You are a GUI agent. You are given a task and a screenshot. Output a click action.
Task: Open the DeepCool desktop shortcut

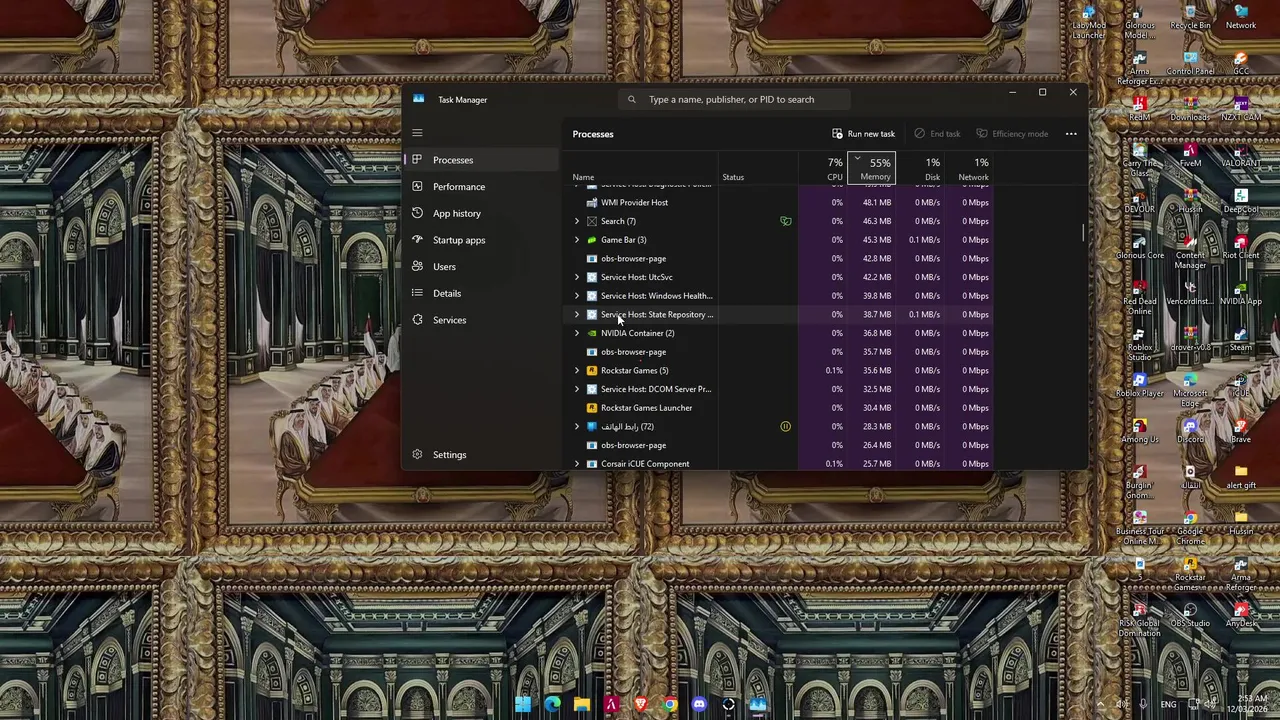[1241, 202]
